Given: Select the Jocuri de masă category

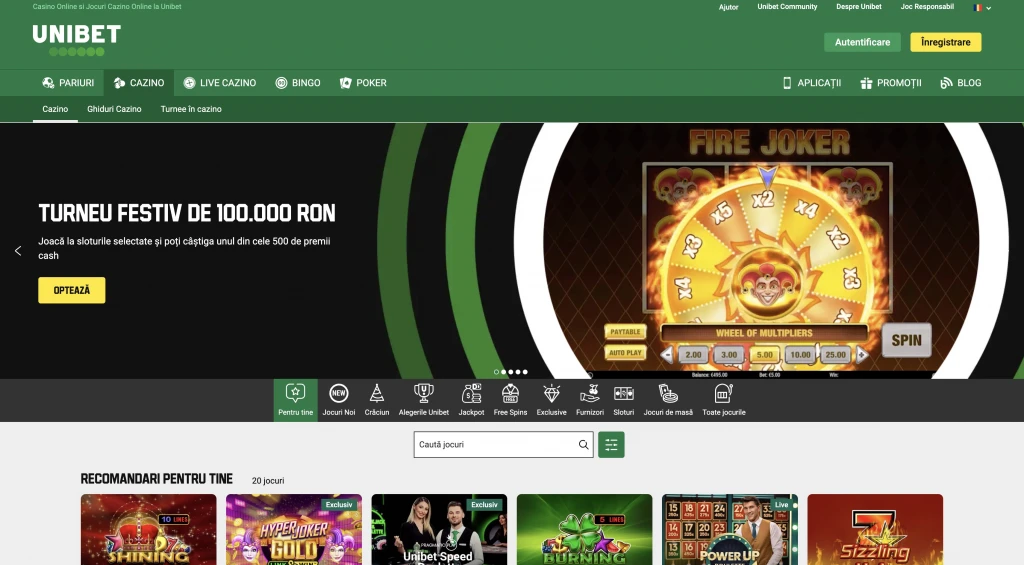Looking at the screenshot, I should click(668, 399).
